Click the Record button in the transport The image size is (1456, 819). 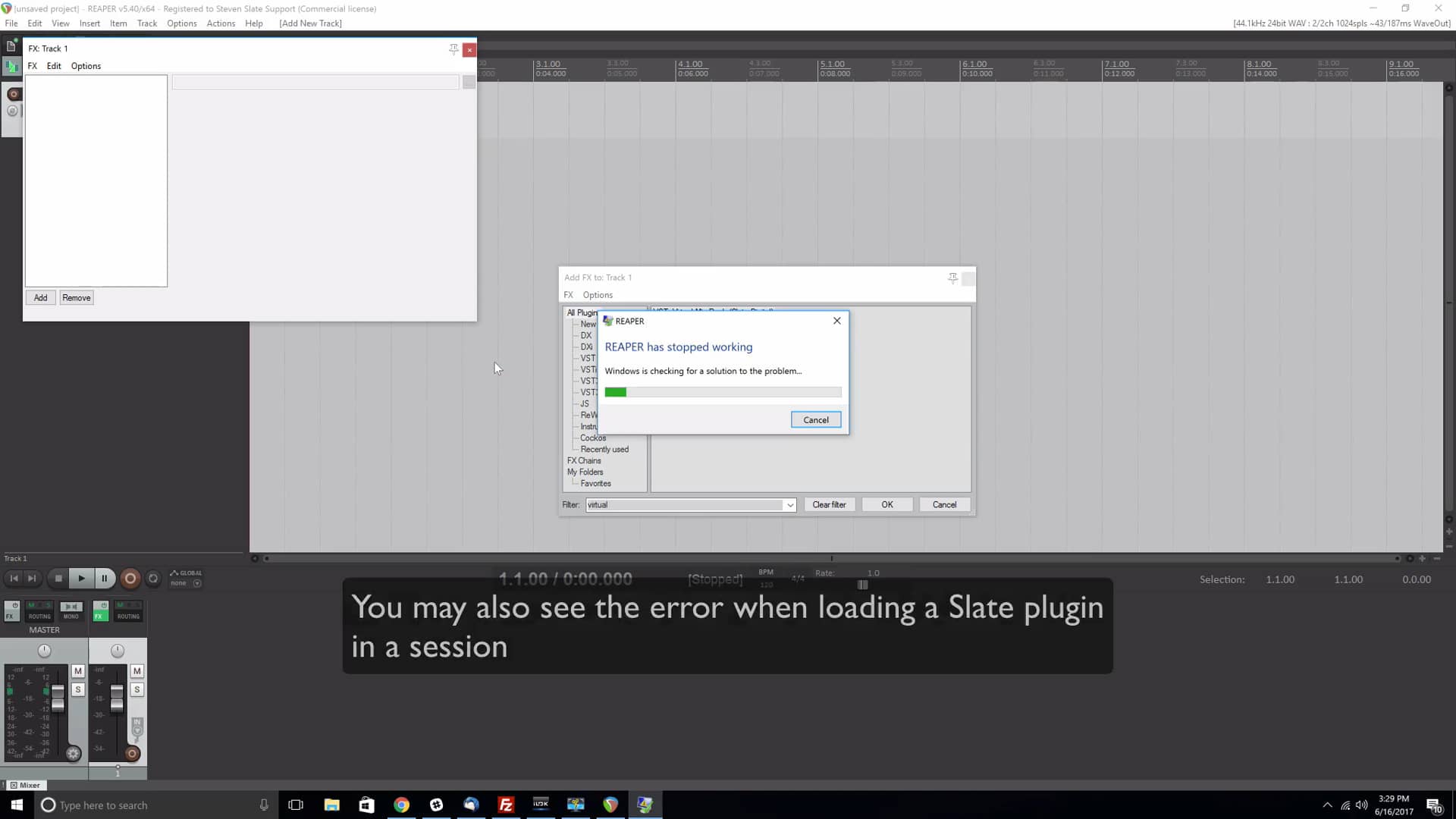click(130, 579)
